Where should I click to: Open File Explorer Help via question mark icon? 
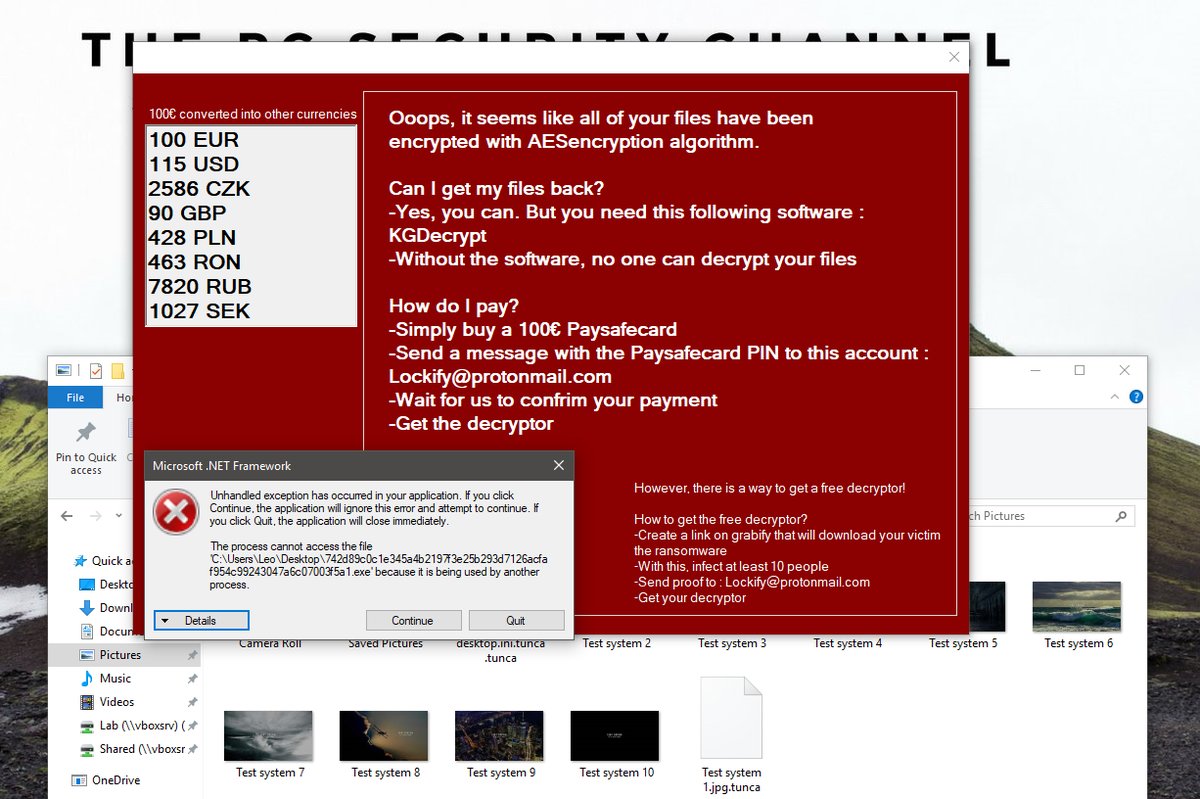1136,397
